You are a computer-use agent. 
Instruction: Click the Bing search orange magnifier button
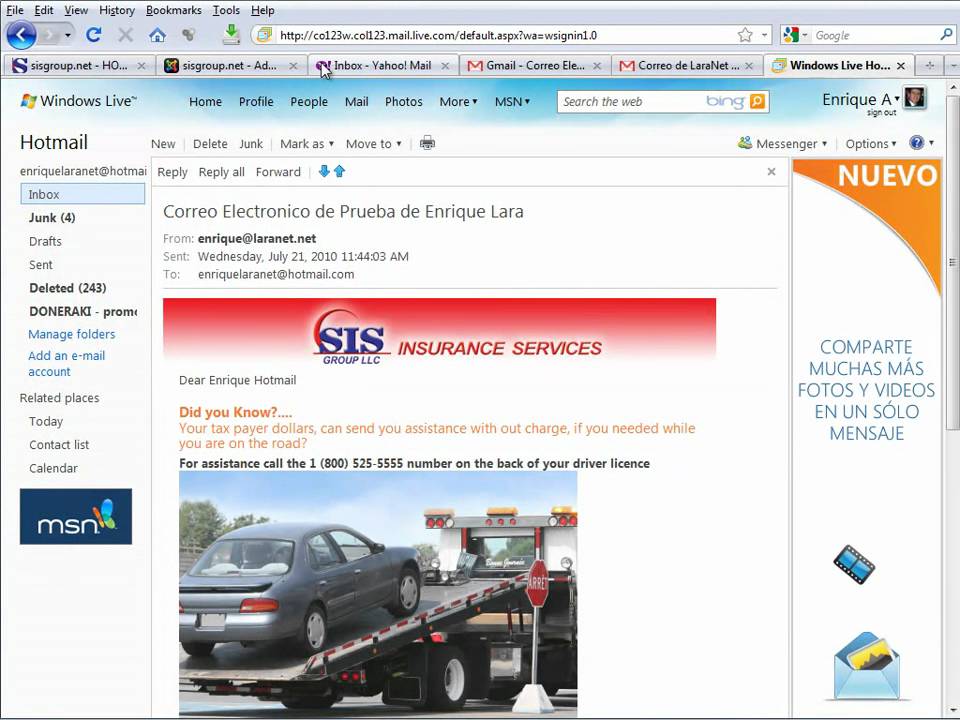(757, 101)
